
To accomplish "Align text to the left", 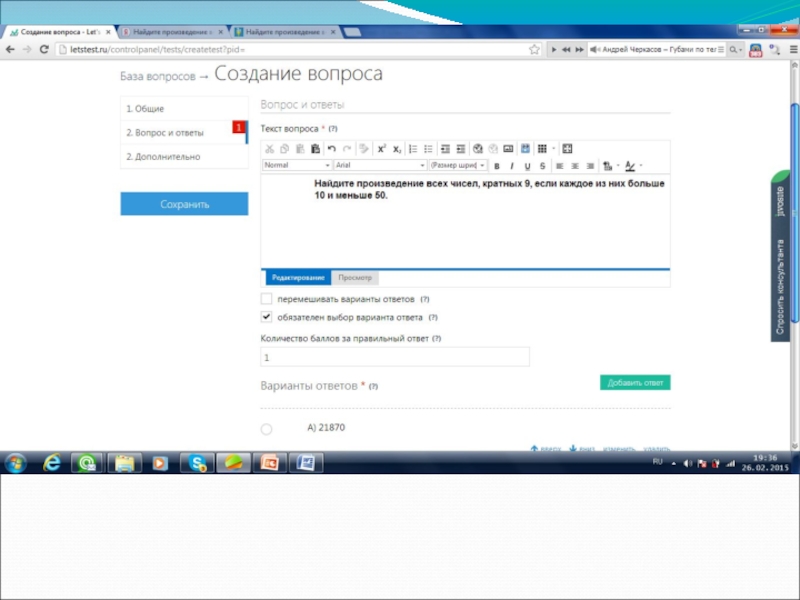I will 560,166.
